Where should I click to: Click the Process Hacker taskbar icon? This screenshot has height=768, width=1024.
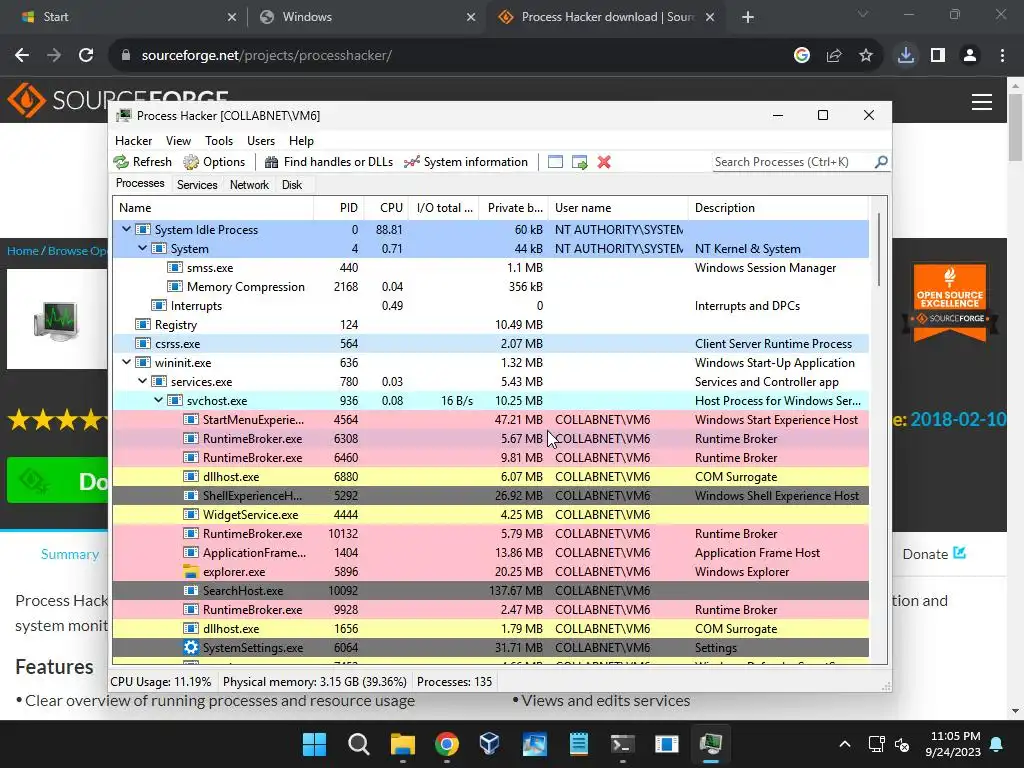[x=711, y=744]
